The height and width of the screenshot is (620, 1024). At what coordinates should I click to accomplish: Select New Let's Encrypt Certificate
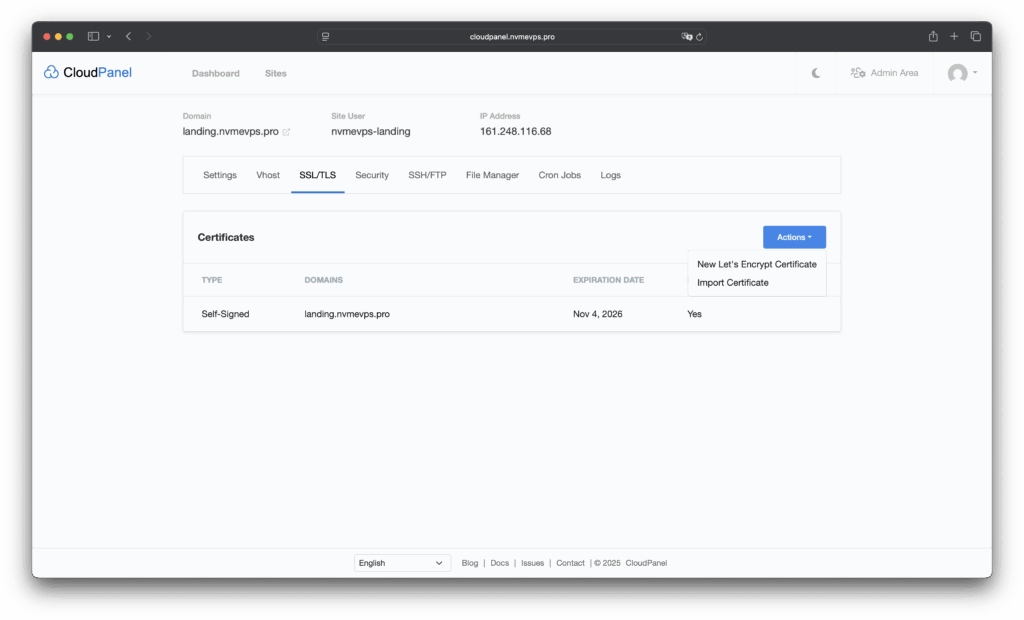[x=756, y=264]
